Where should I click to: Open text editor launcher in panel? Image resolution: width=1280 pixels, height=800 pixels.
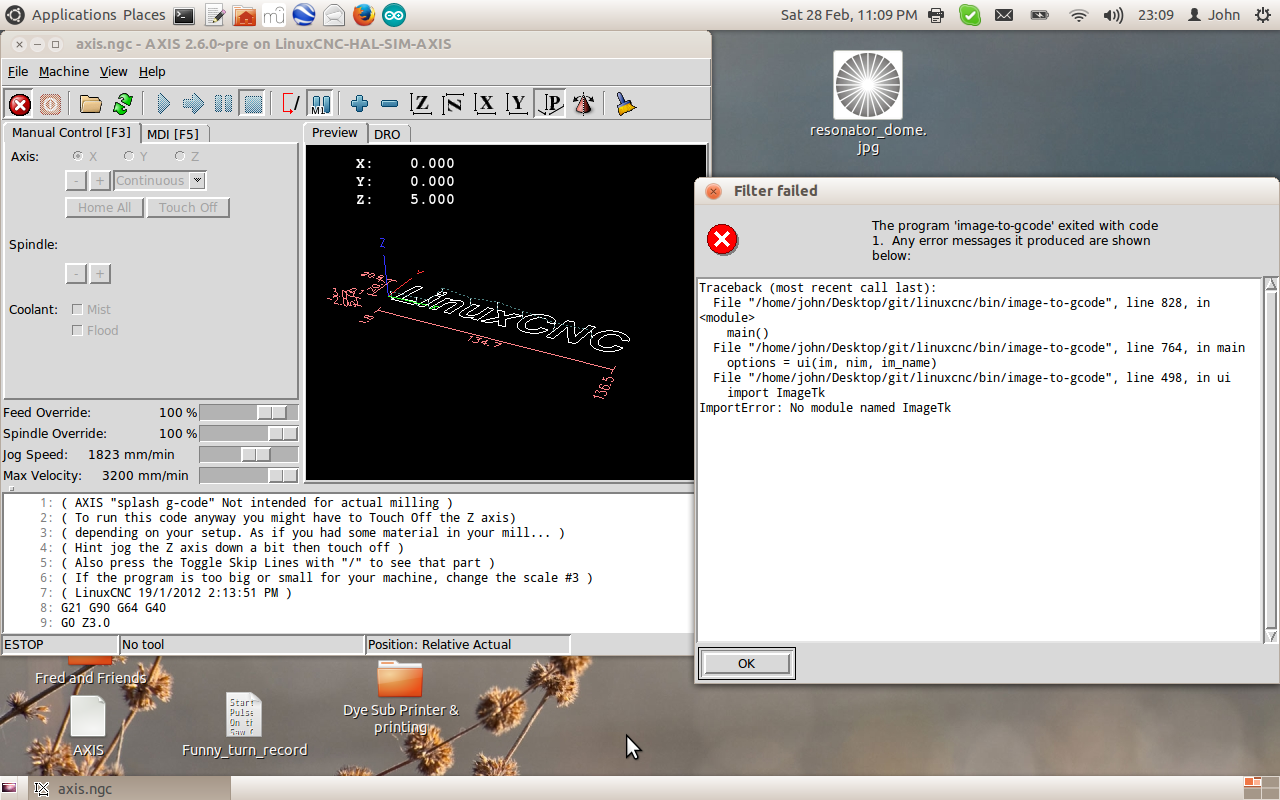tap(215, 15)
